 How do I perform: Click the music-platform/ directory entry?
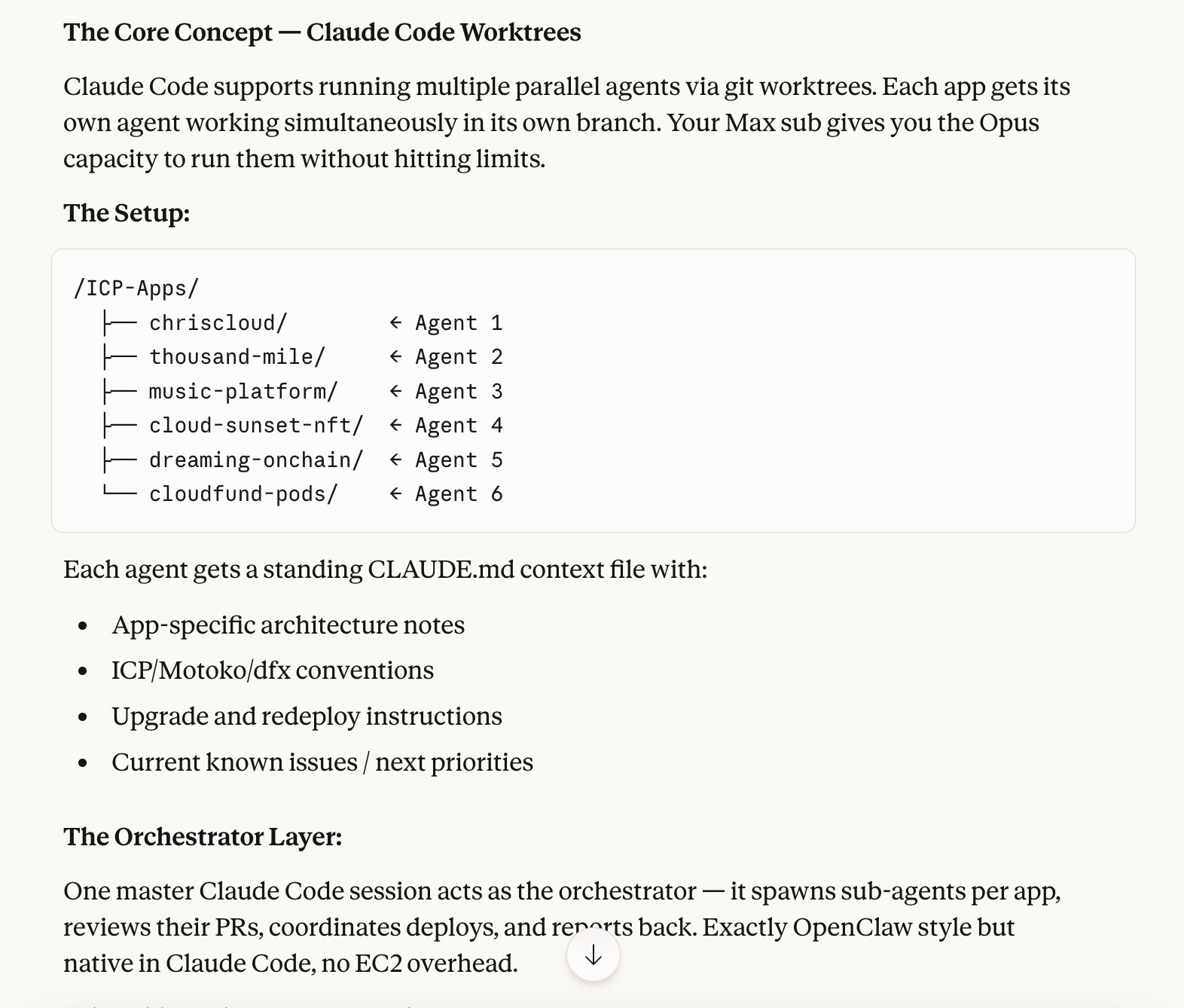(x=243, y=392)
